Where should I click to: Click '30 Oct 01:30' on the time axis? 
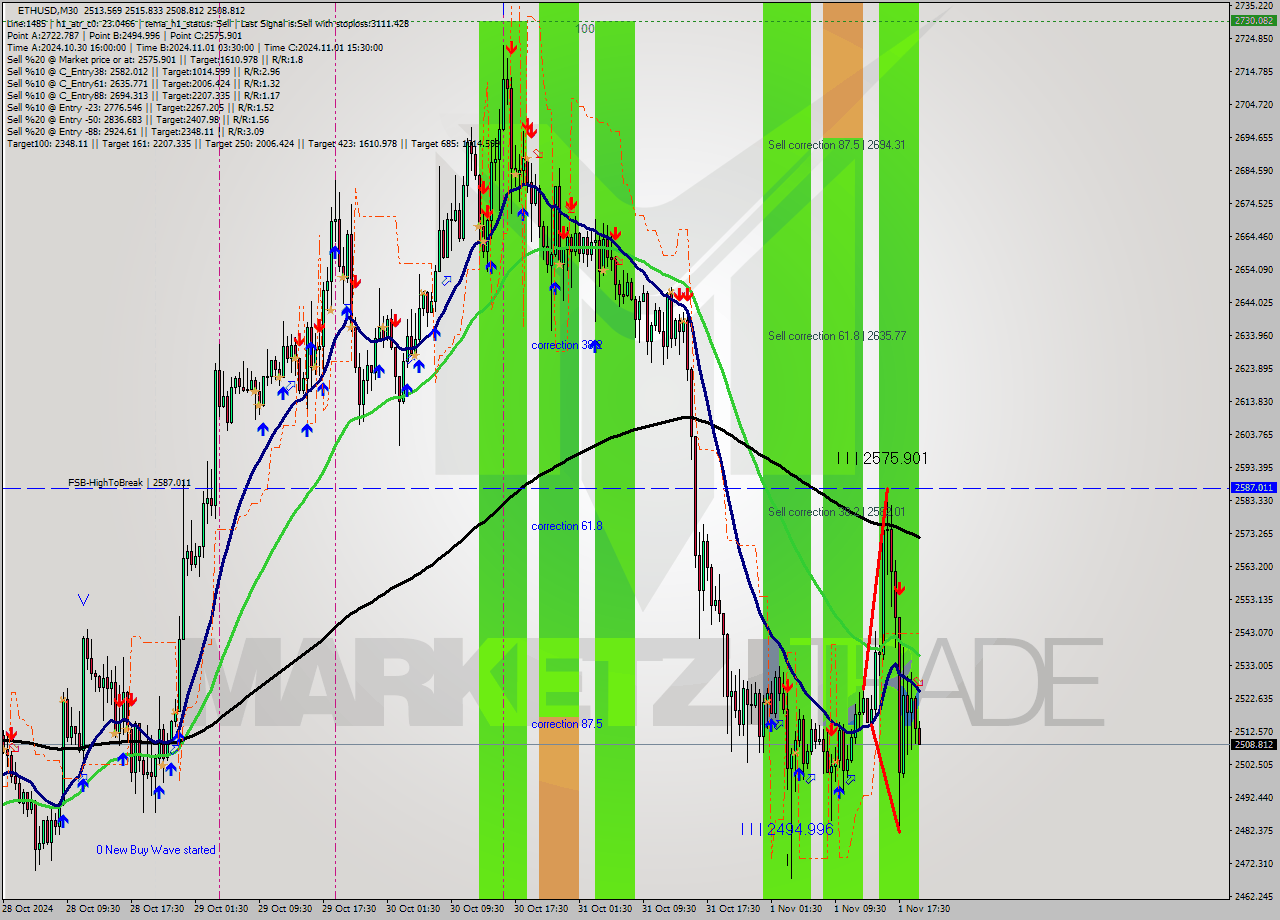point(412,909)
